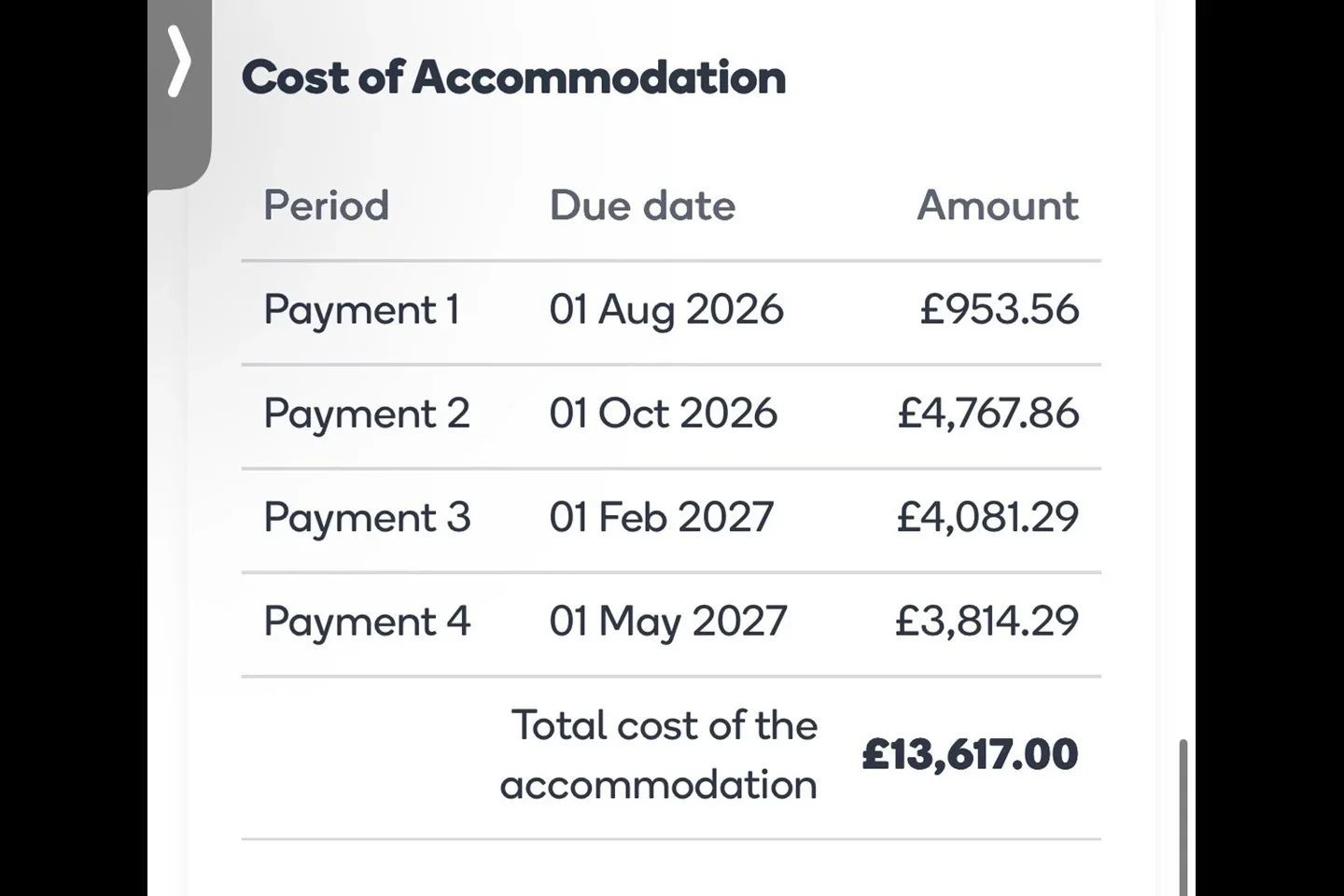Image resolution: width=1344 pixels, height=896 pixels.
Task: Click the £4,767.86 amount
Action: pos(988,413)
